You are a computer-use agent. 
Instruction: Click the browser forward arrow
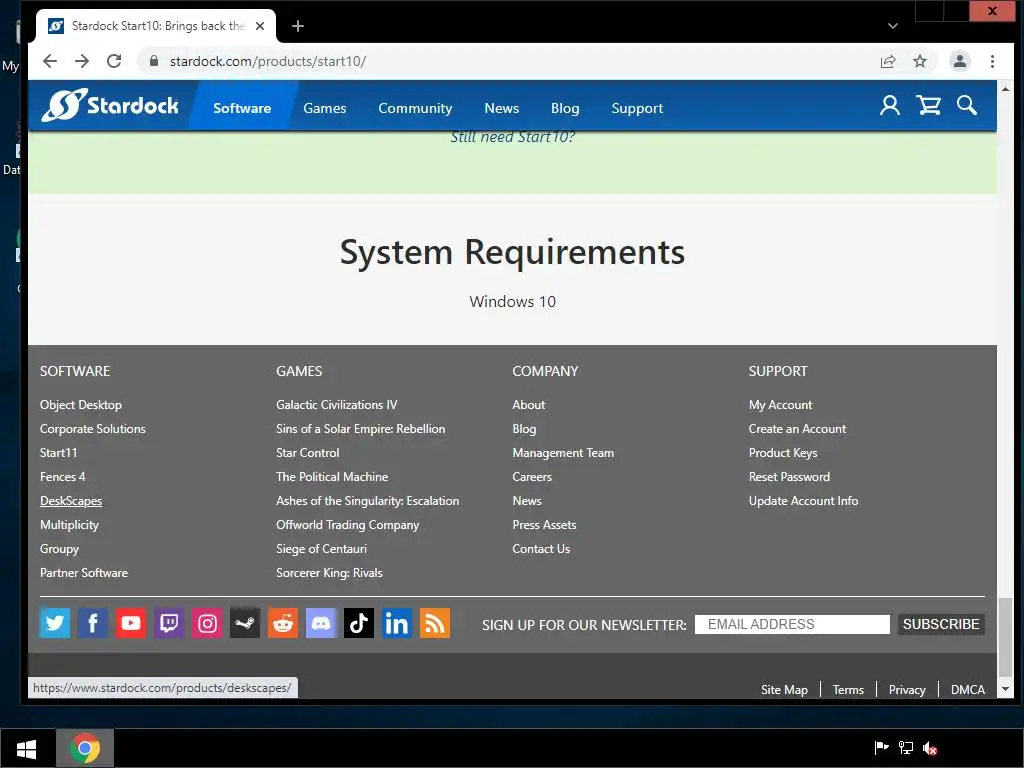82,61
